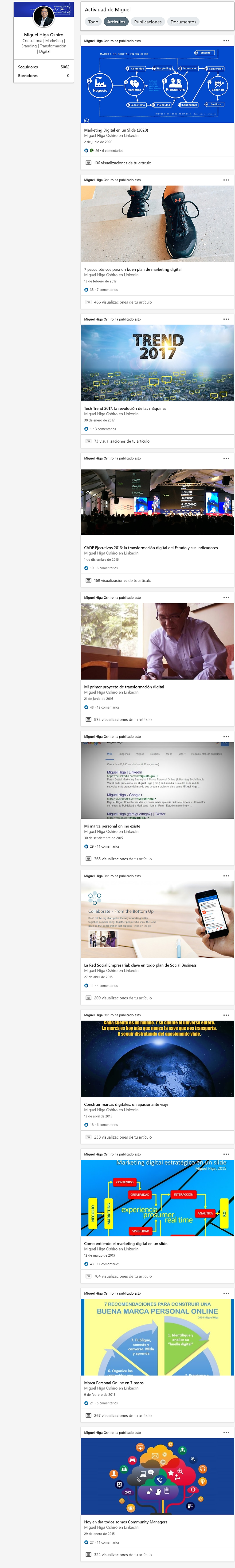Click the 704 visualizaciones de tu artículo text
The height and width of the screenshot is (1568, 235).
pos(123,1277)
